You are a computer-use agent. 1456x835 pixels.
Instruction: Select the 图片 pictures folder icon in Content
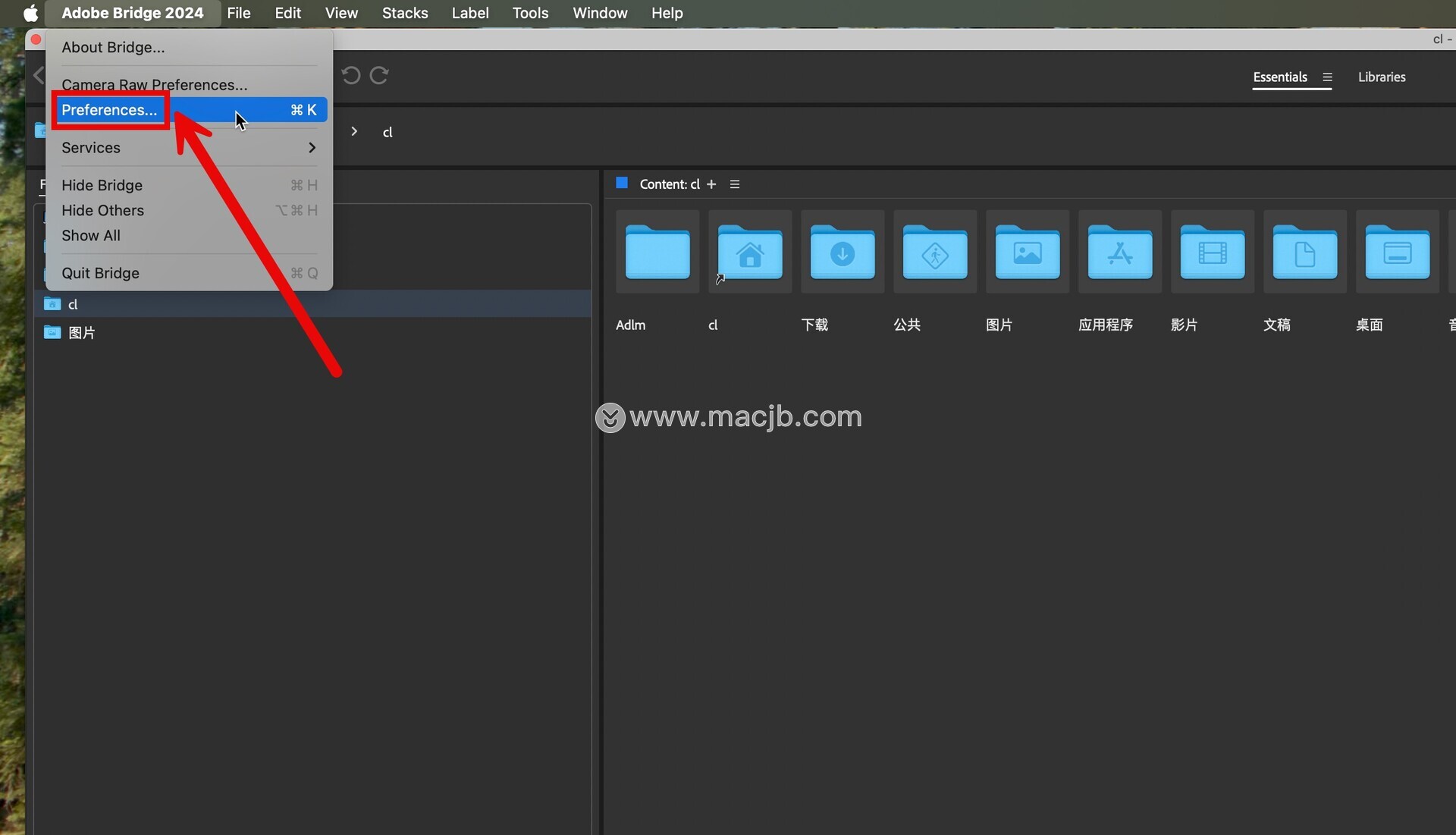[1028, 252]
